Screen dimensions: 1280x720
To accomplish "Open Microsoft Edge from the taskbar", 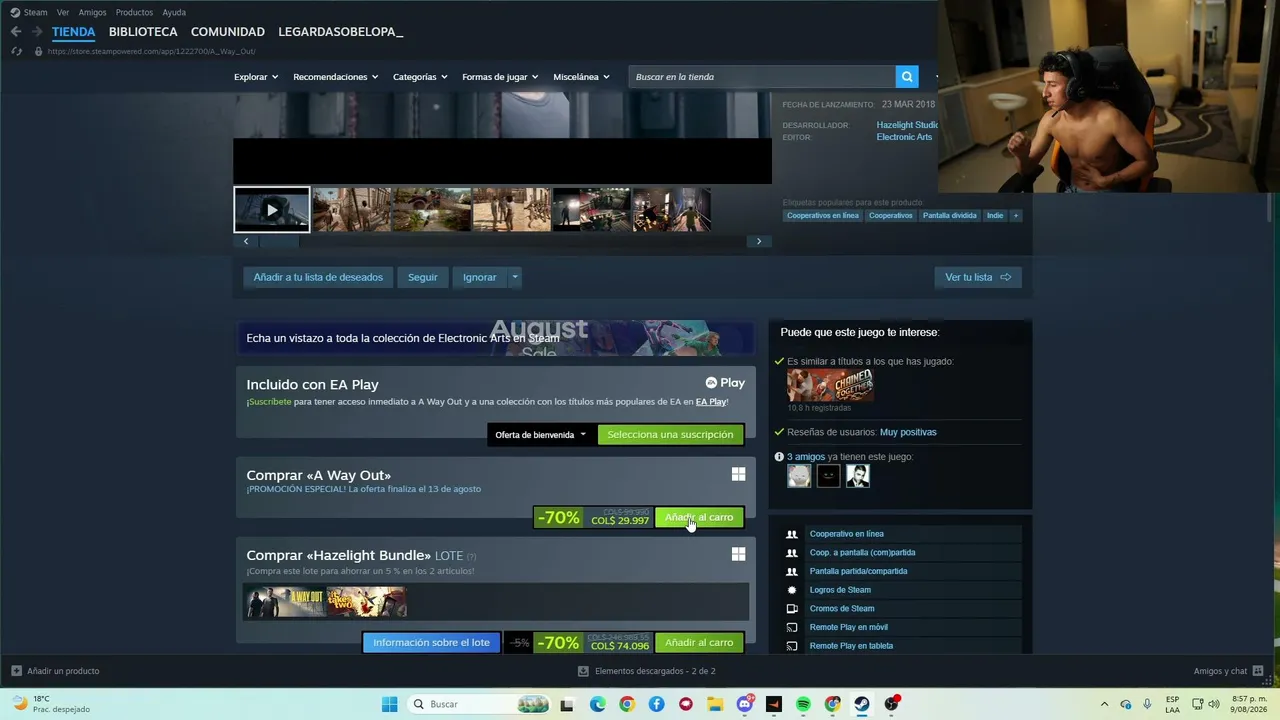I will pyautogui.click(x=597, y=704).
